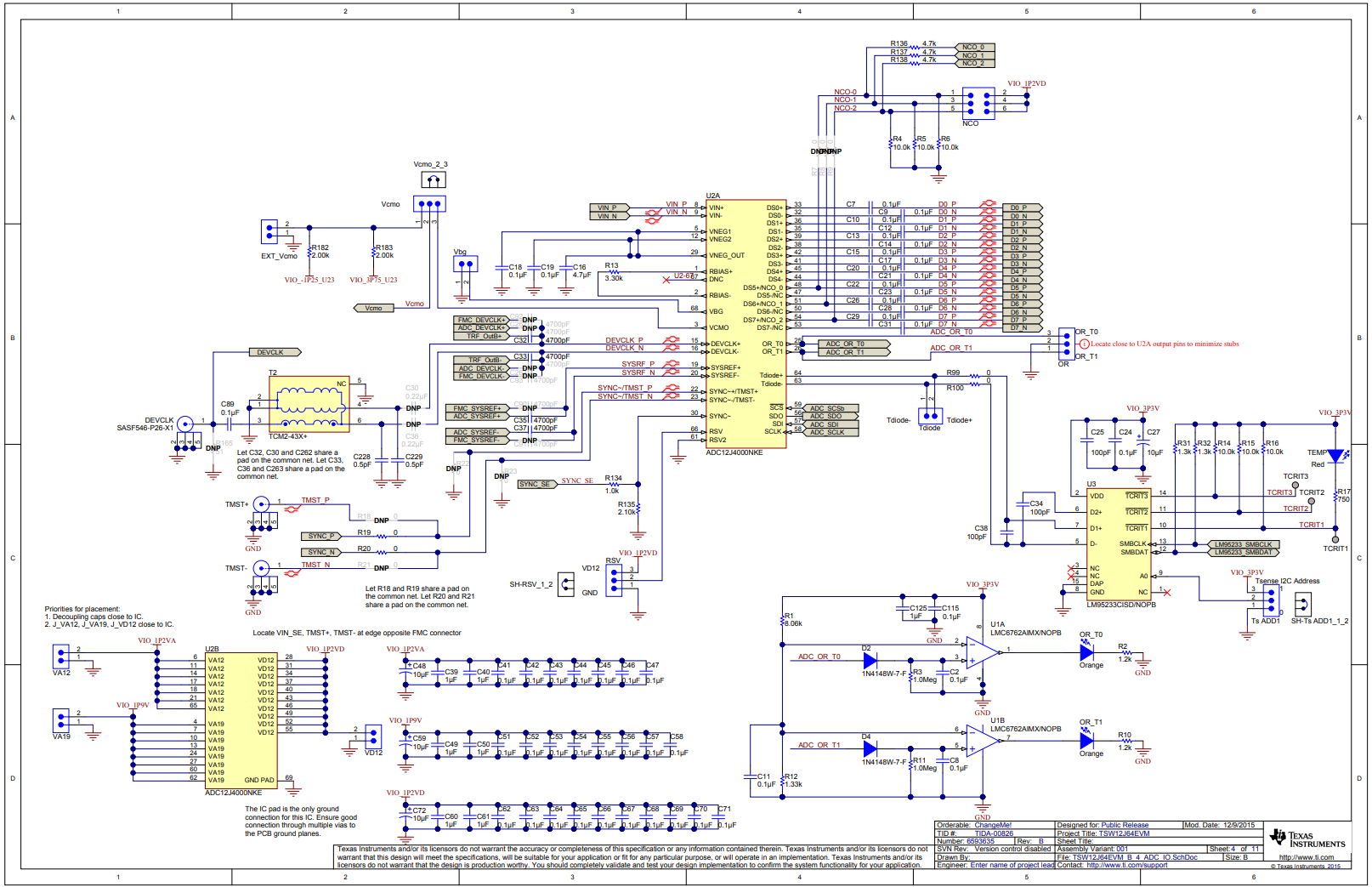1372x887 pixels.
Task: Click the U2B ADC12J4000NKE power block
Action: 241,719
